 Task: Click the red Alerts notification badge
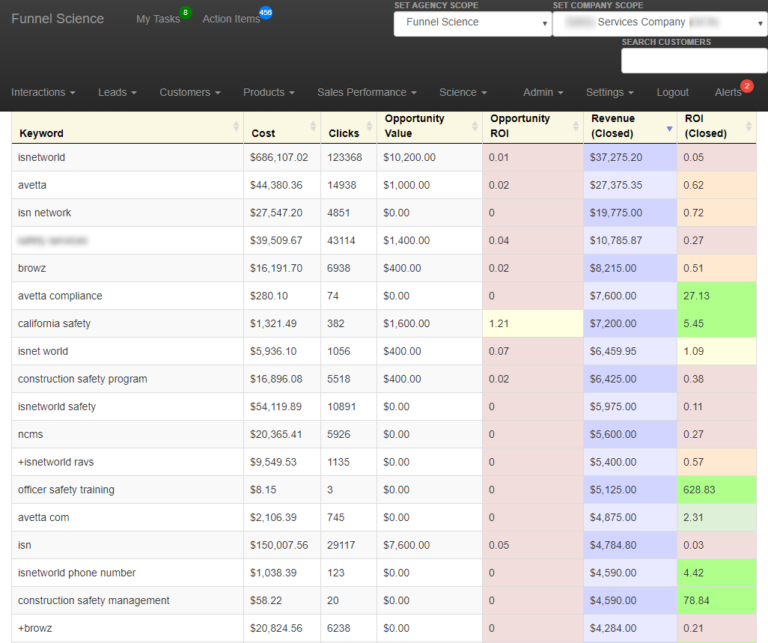(x=747, y=86)
